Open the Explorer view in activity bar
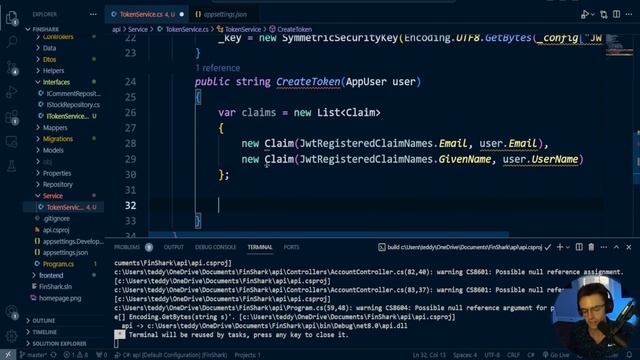640x360 pixels. coord(11,18)
